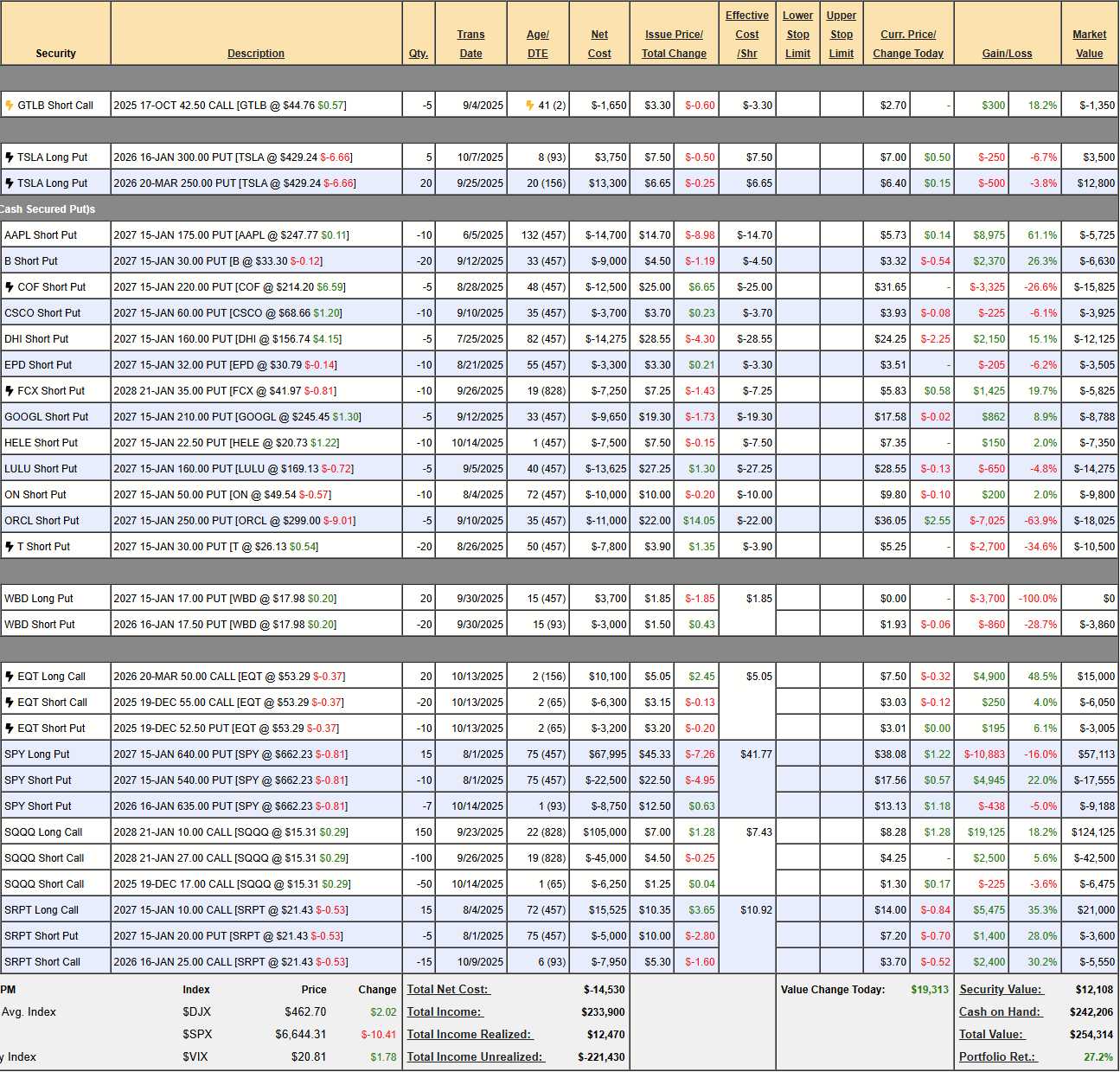Click the bolt icon beside EQT Short Put
The height and width of the screenshot is (1072, 1120).
pos(10,729)
